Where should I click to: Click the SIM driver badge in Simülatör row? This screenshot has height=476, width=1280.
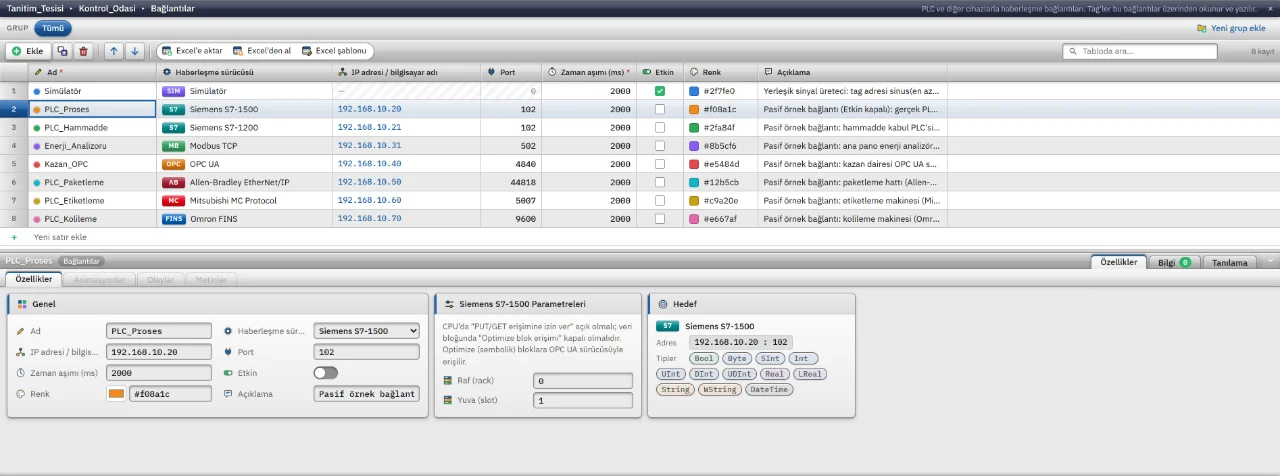click(x=173, y=91)
